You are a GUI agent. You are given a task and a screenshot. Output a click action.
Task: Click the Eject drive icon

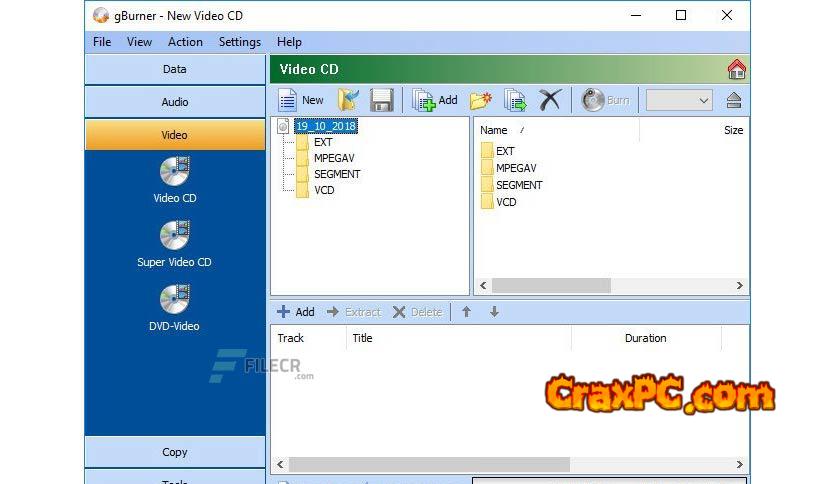click(734, 100)
